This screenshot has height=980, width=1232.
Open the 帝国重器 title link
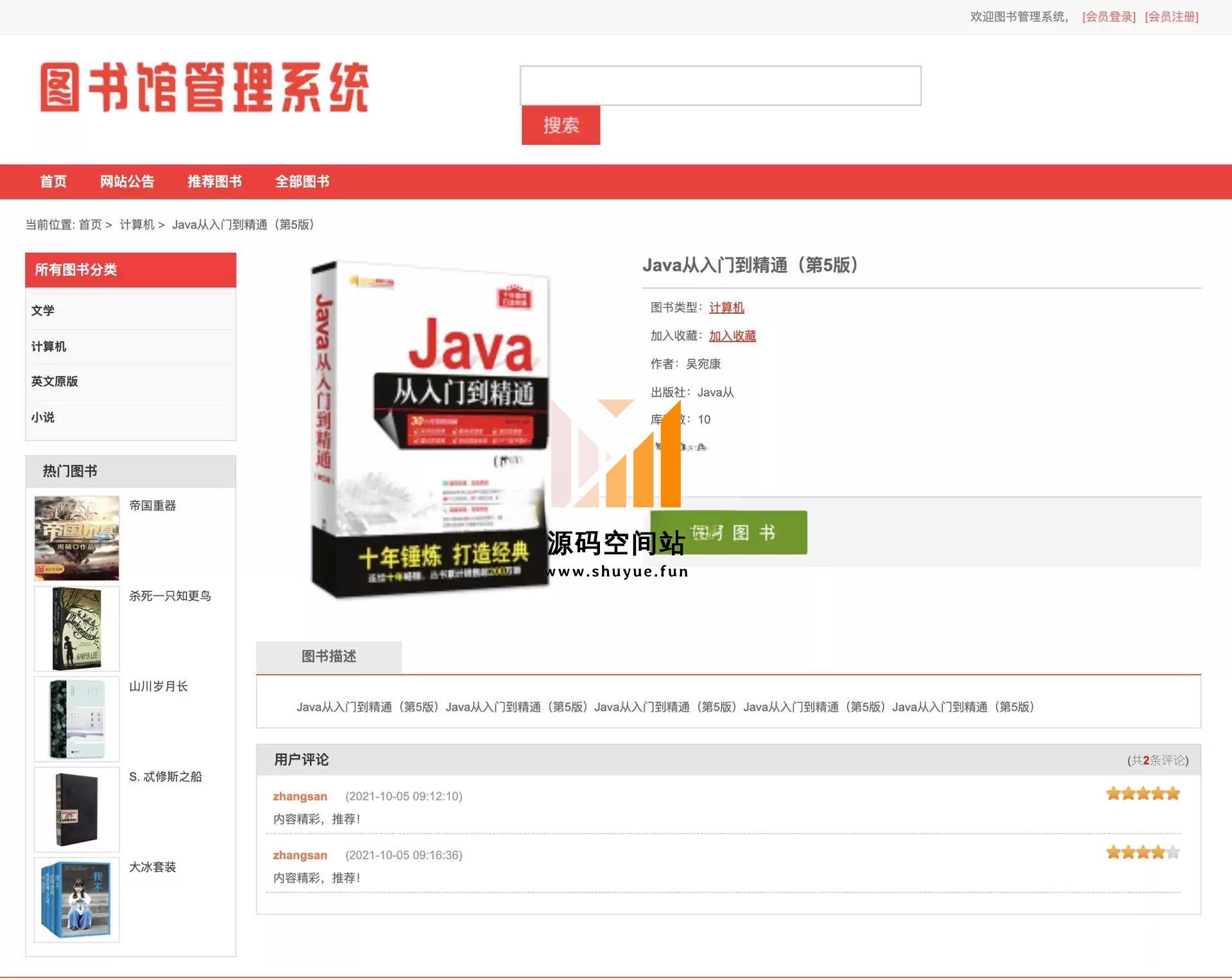pyautogui.click(x=153, y=505)
